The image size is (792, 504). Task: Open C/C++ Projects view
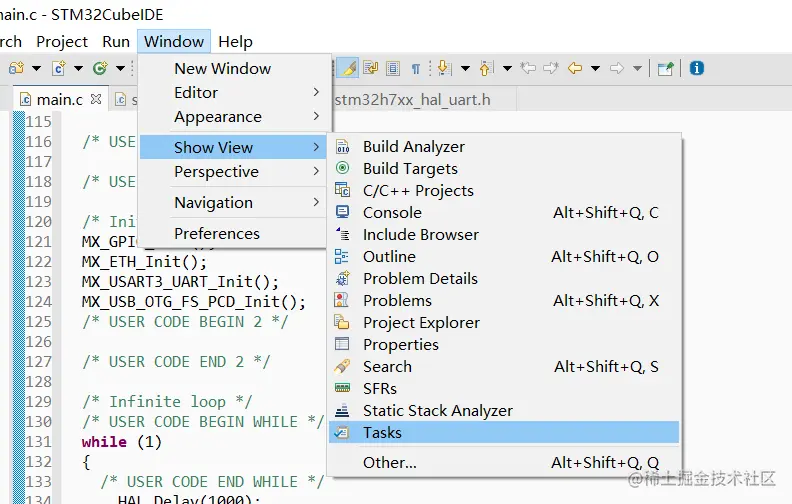point(504,190)
